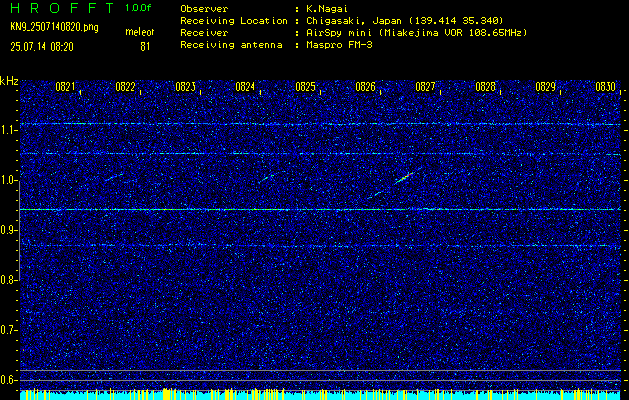Image resolution: width=629 pixels, height=400 pixels.
Task: Click the 0827 time marker
Action: pos(425,87)
